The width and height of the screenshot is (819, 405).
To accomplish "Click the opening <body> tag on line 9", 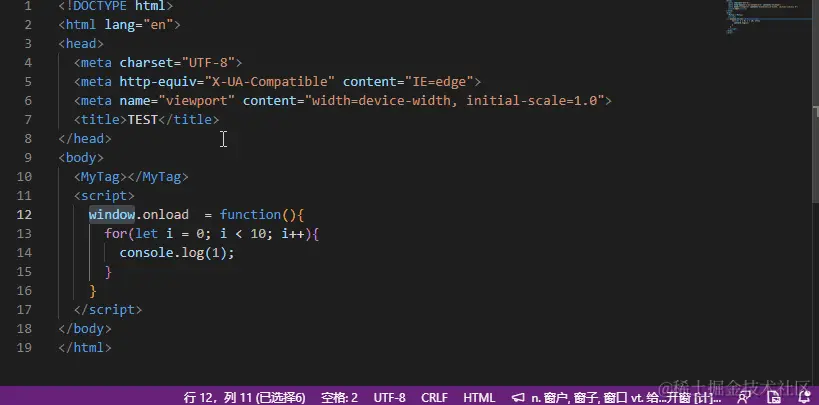I will tap(81, 158).
